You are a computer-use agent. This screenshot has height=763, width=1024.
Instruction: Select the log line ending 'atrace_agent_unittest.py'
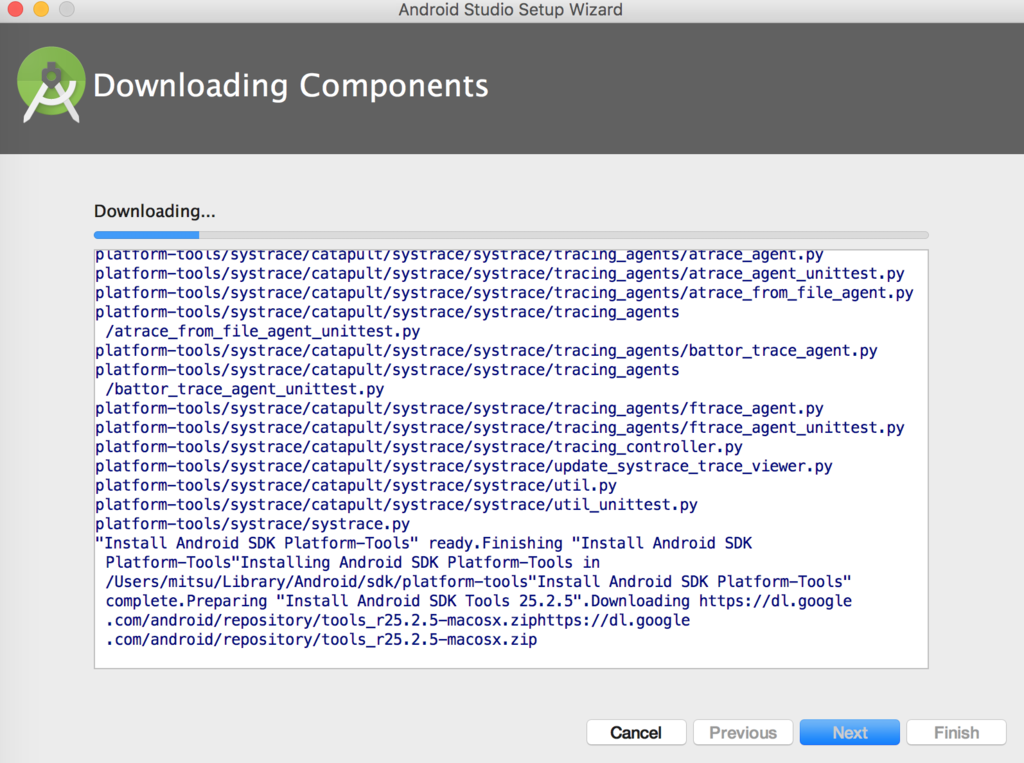tap(500, 274)
